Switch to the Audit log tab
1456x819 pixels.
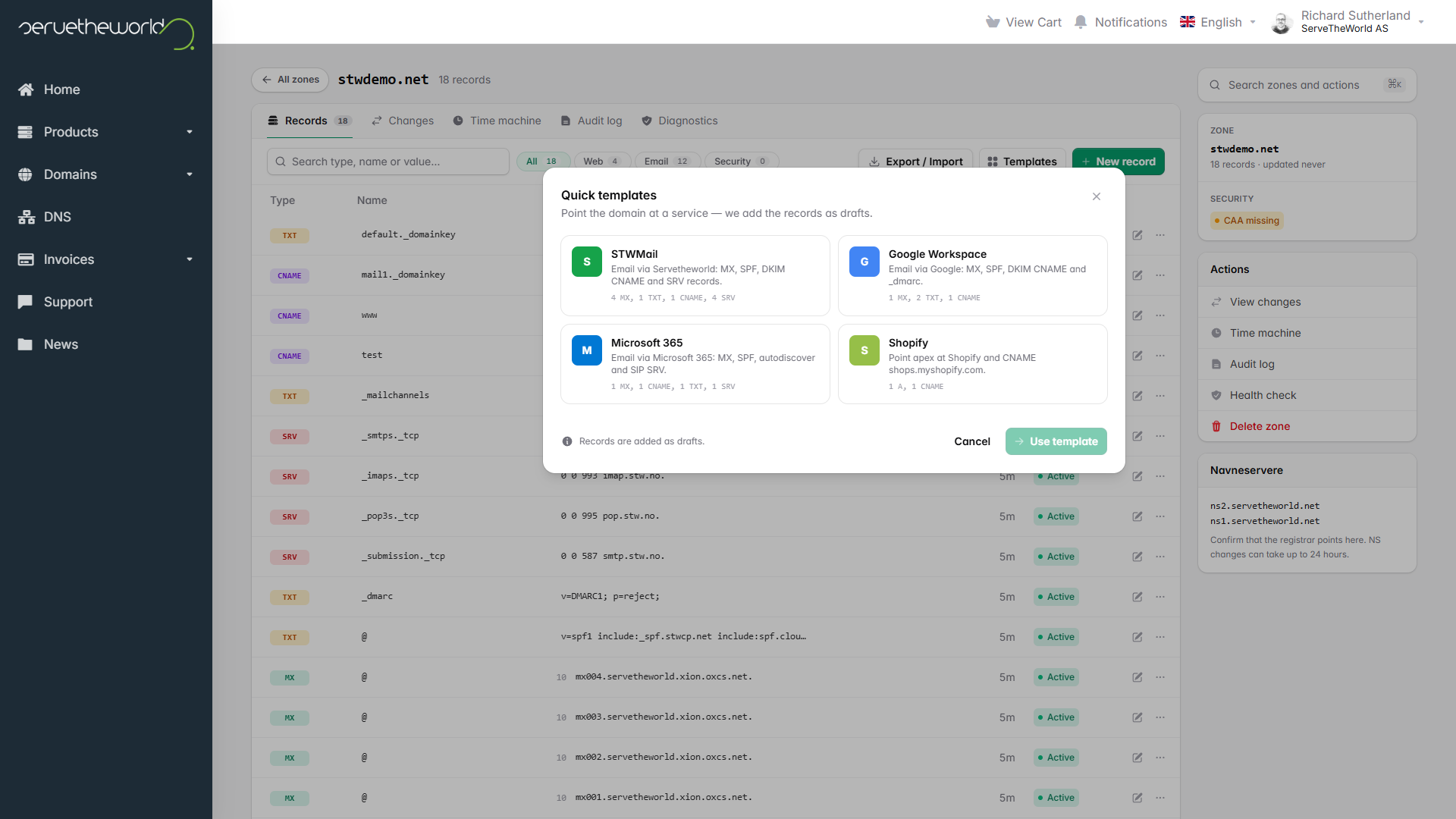point(591,121)
